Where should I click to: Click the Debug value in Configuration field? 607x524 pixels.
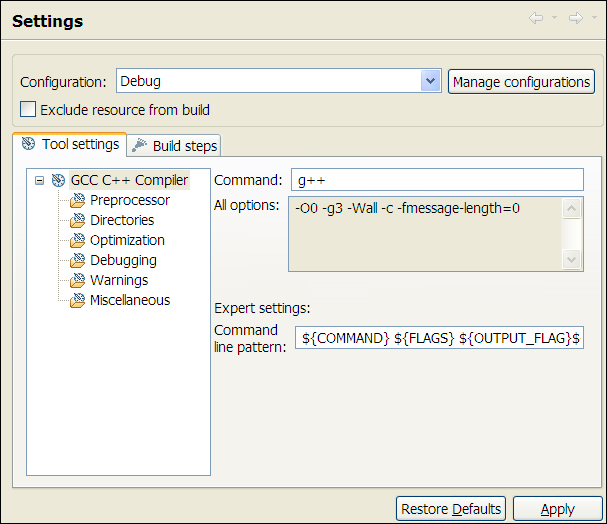click(140, 82)
